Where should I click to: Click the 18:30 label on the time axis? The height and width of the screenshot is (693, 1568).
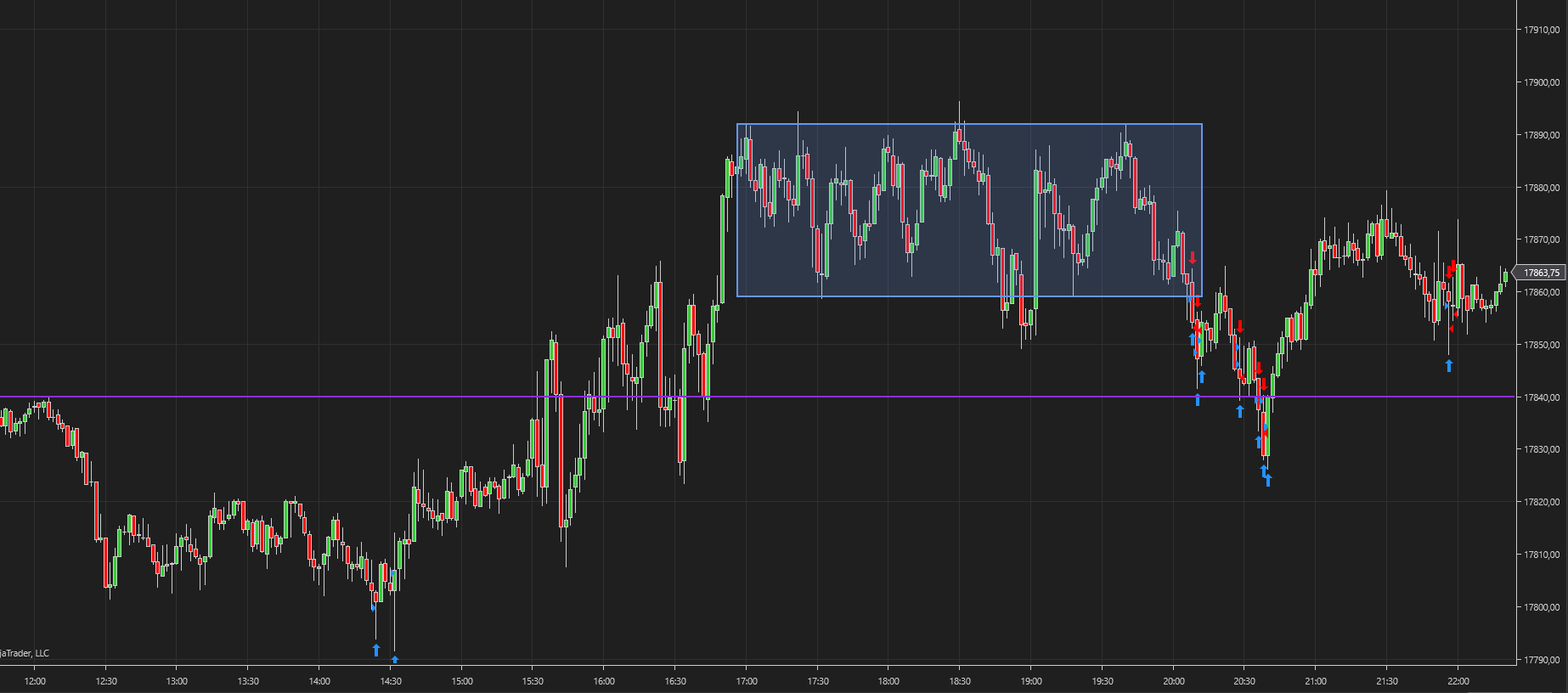(x=960, y=681)
